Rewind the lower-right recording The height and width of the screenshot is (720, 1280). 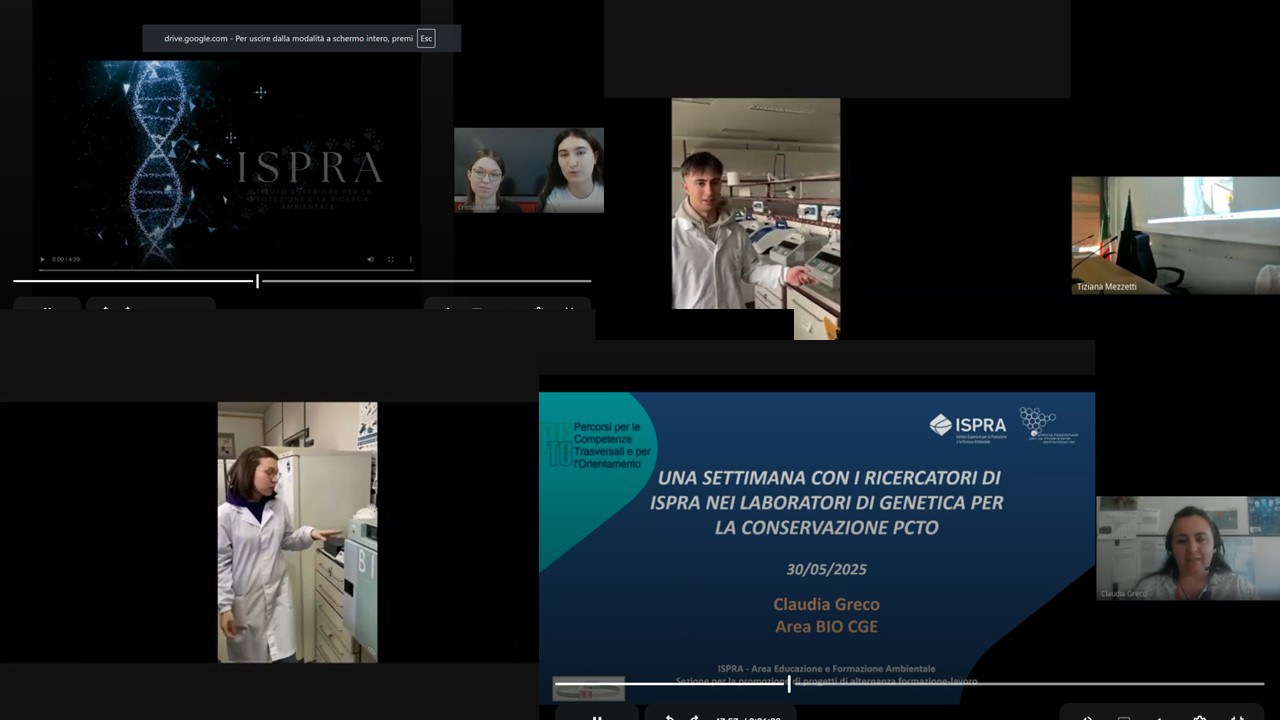click(x=668, y=715)
